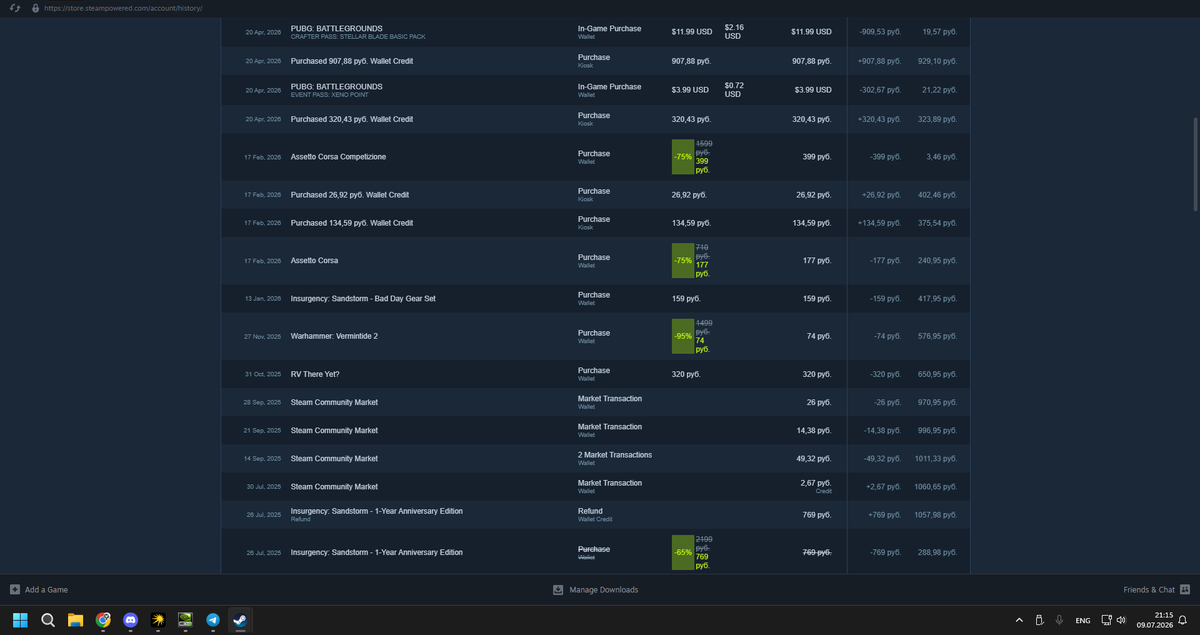Open Warhammer: Vermintide 2 purchase row
This screenshot has height=635, width=1200.
coord(596,336)
